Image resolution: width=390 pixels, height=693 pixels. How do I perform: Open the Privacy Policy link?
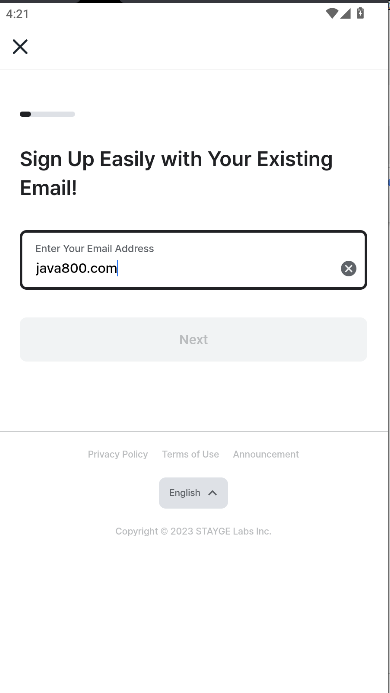coord(118,454)
